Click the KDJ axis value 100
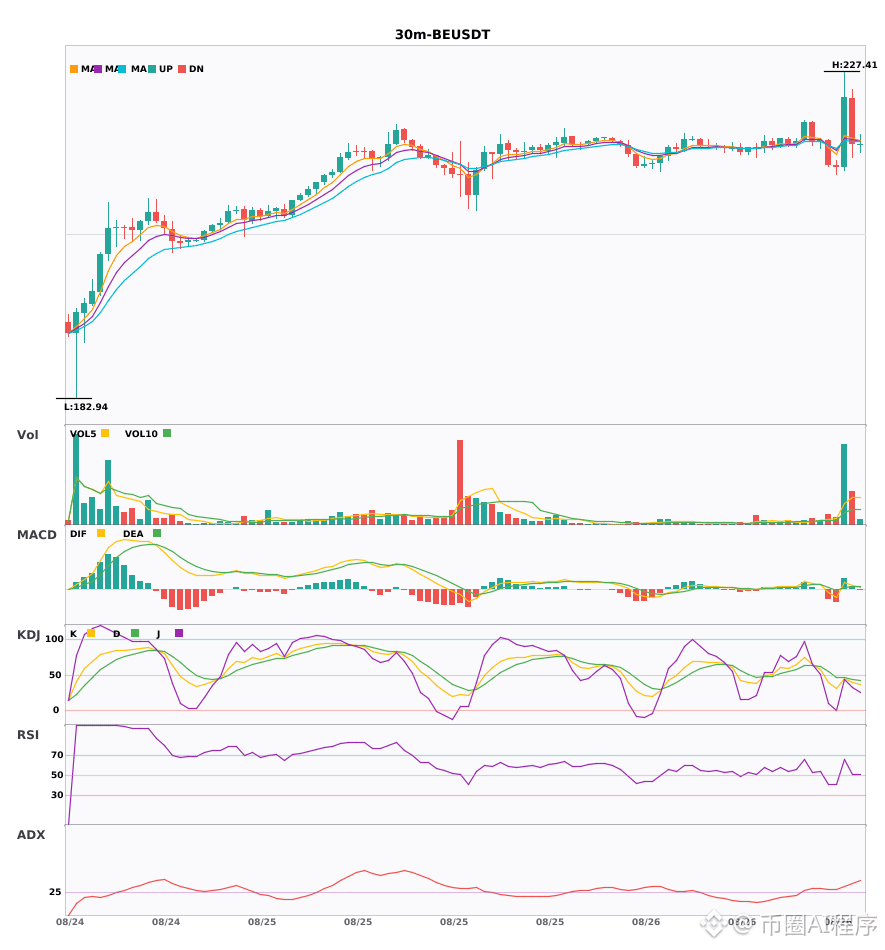 point(55,639)
